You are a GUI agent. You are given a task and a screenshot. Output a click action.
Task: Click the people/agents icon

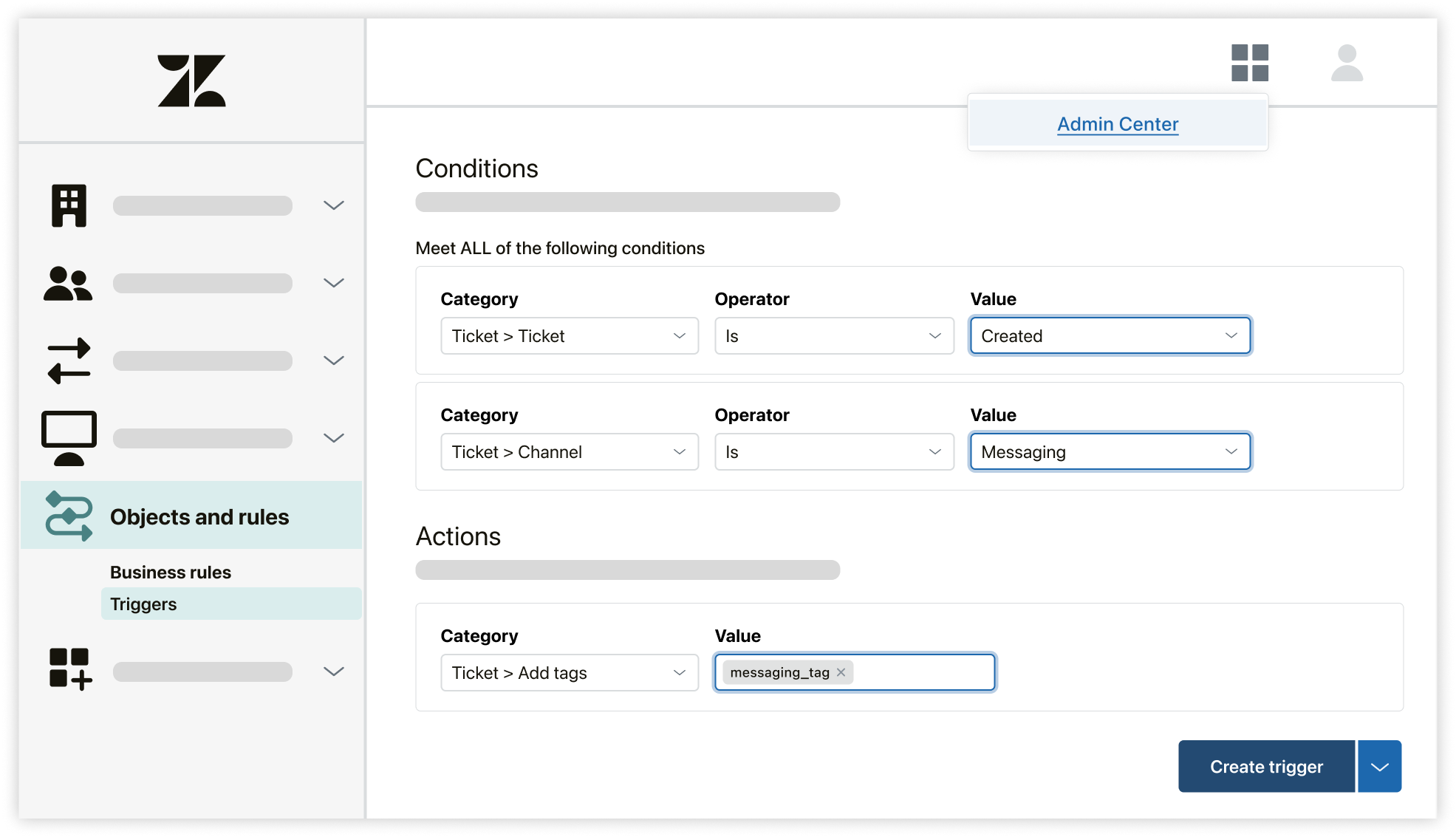pyautogui.click(x=68, y=283)
